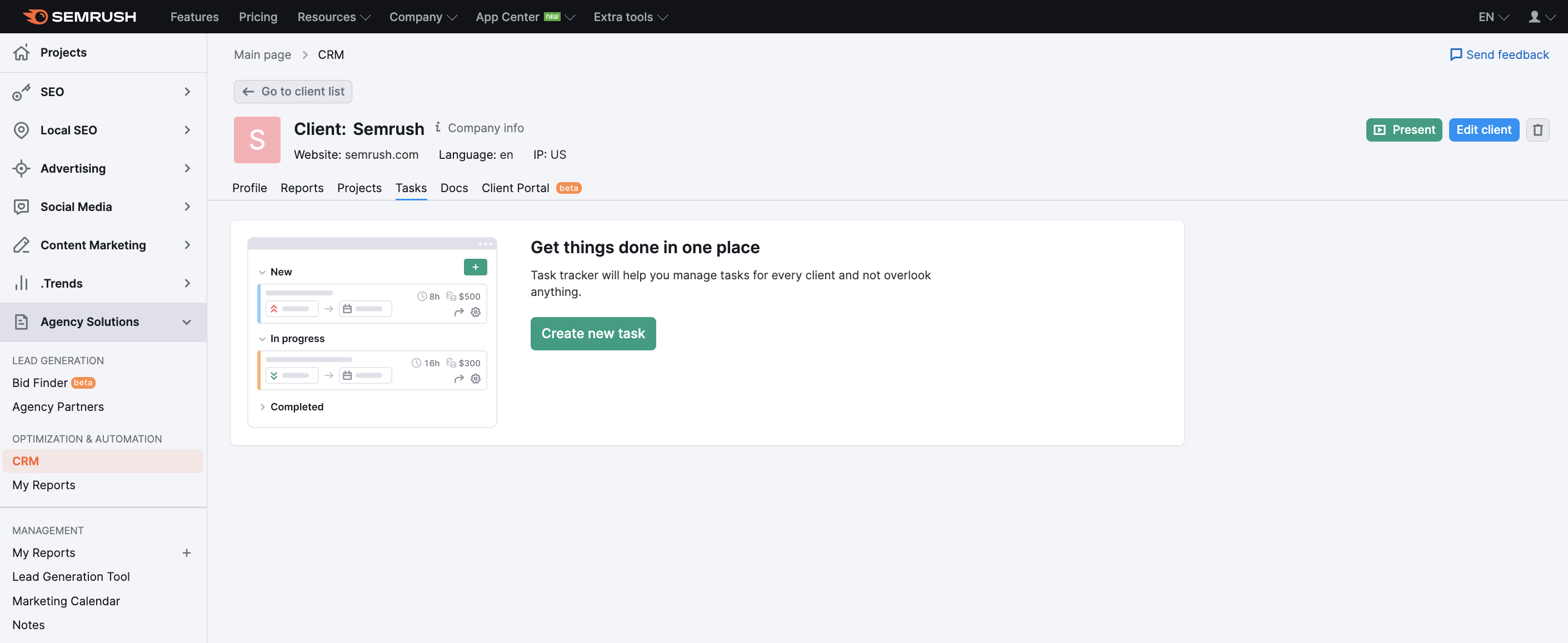Switch to the Profile tab
Screen dimensions: 1568x643
(x=249, y=188)
